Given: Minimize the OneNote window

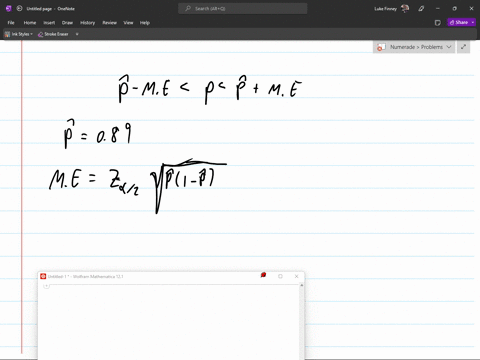Looking at the screenshot, I should click(x=438, y=9).
